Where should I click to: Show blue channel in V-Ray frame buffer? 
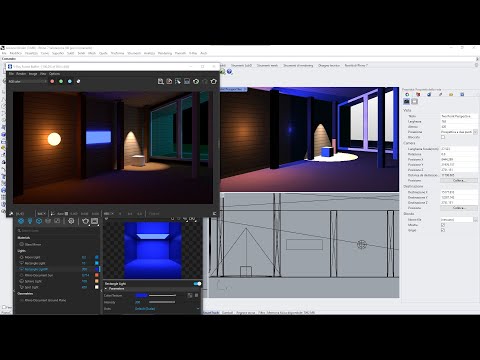tap(70, 81)
